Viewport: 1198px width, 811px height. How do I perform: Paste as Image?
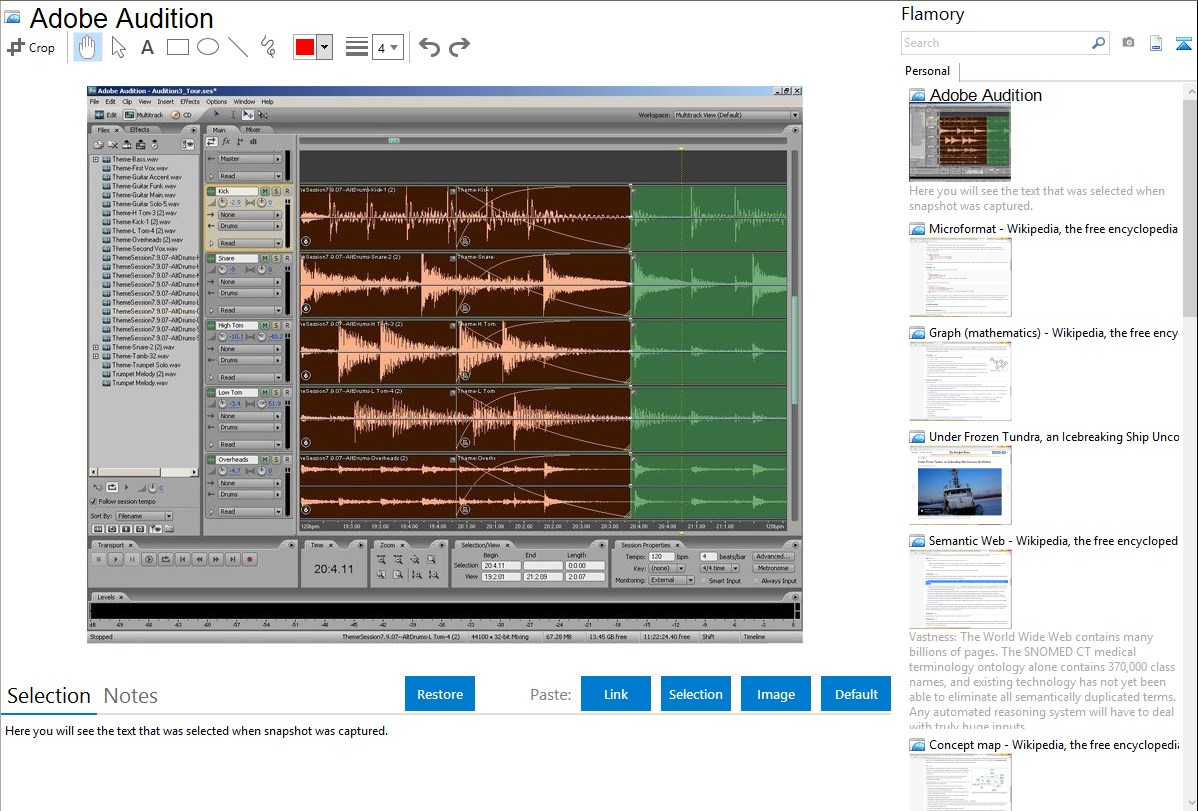[x=775, y=694]
